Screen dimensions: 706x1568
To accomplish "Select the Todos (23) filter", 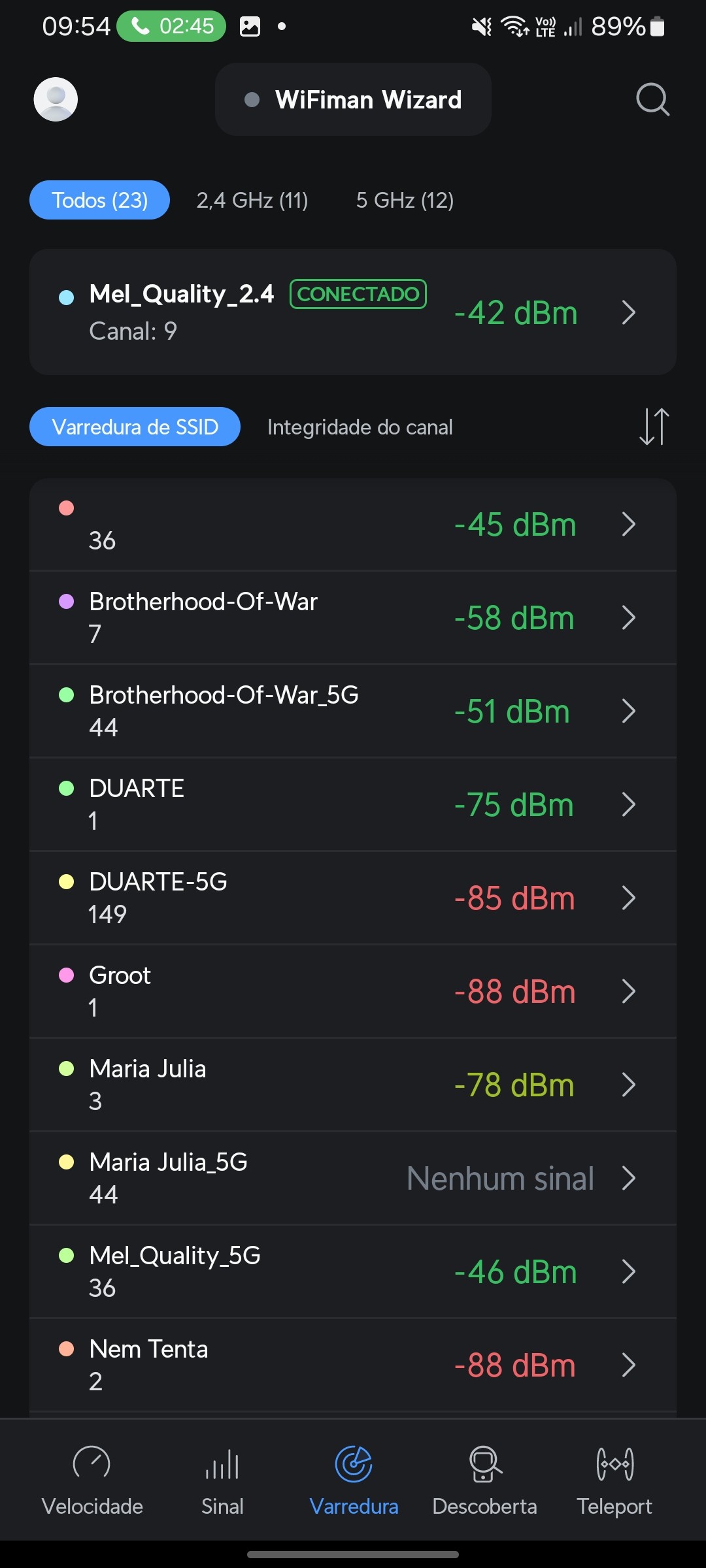I will tap(99, 200).
